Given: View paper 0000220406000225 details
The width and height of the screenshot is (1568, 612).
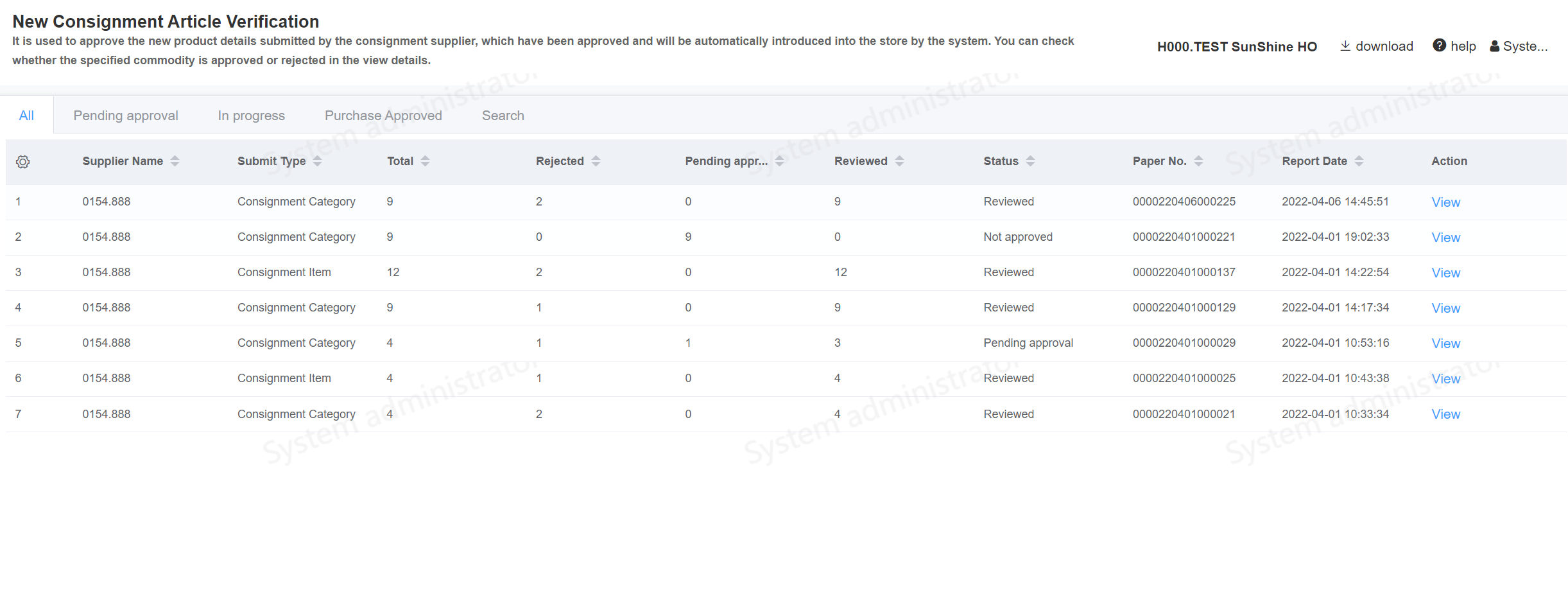Looking at the screenshot, I should (1445, 202).
